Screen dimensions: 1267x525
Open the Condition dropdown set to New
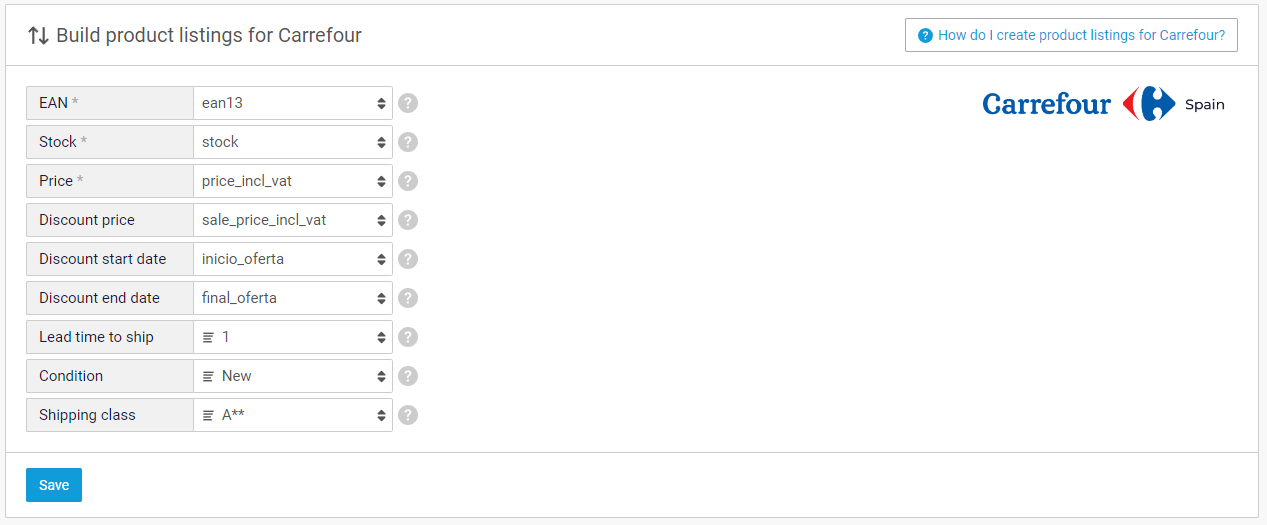[x=293, y=376]
